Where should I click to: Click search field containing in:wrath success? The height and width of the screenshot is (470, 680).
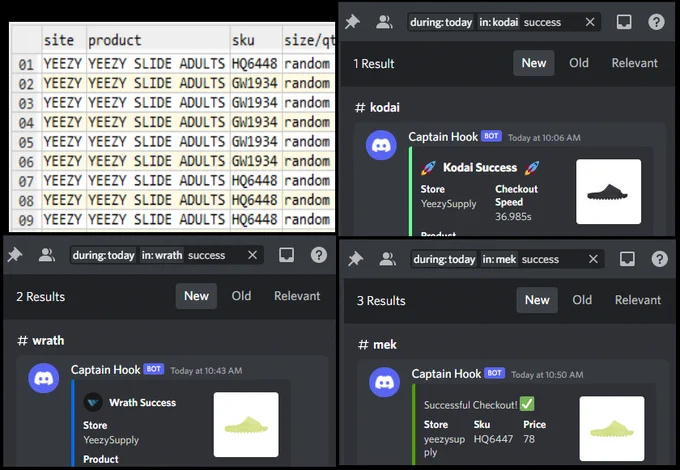(167, 255)
